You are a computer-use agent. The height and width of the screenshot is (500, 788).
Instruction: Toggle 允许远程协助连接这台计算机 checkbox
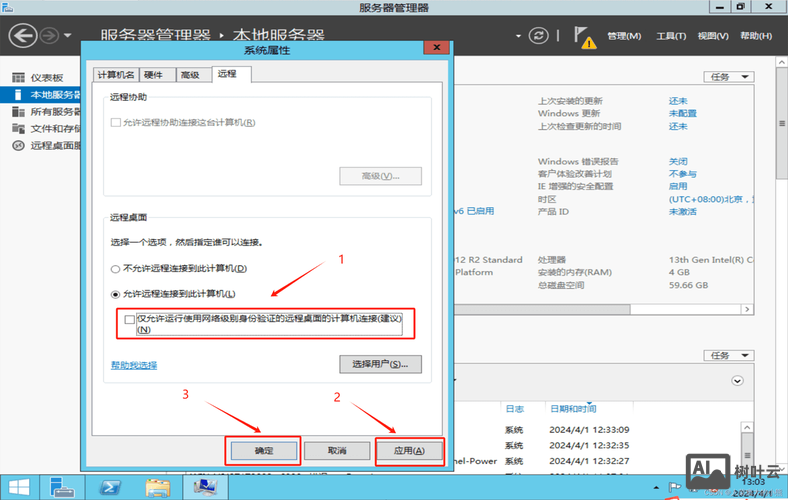(x=116, y=123)
